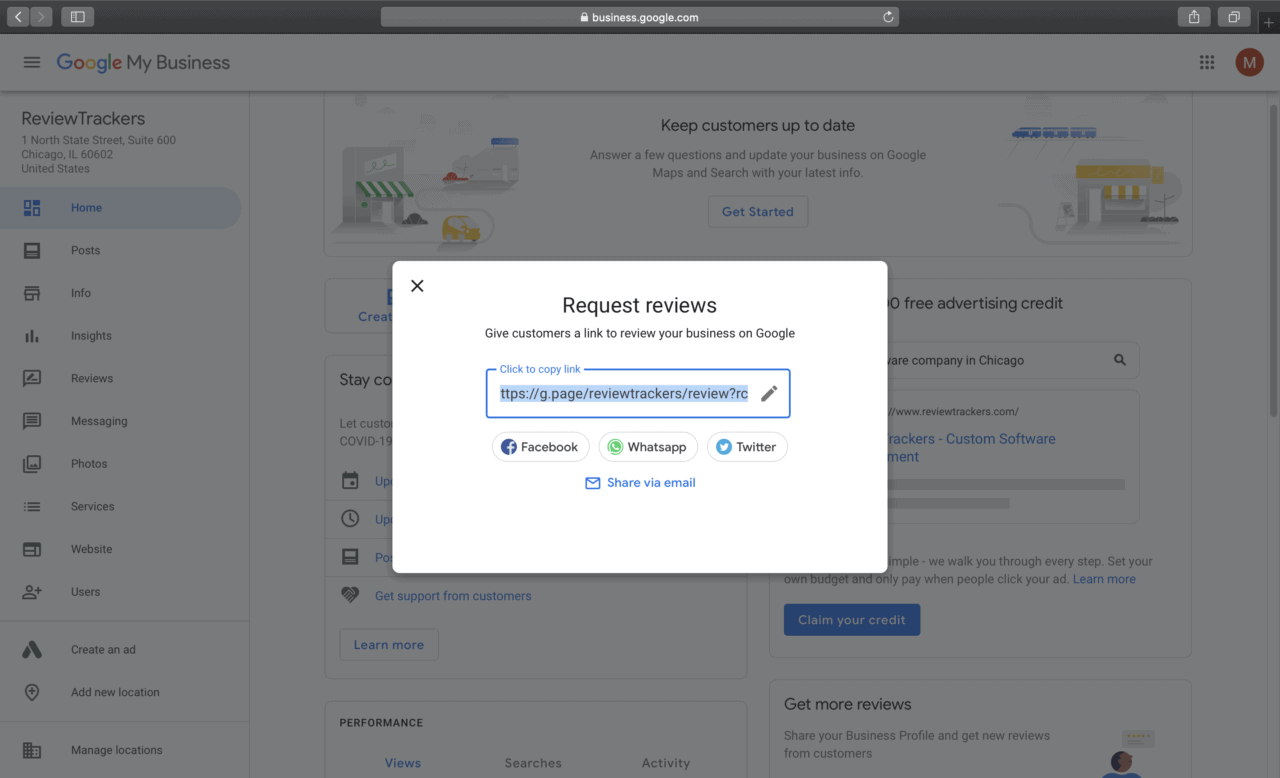Click the page vertical scrollbar
1280x778 pixels.
tap(1273, 260)
